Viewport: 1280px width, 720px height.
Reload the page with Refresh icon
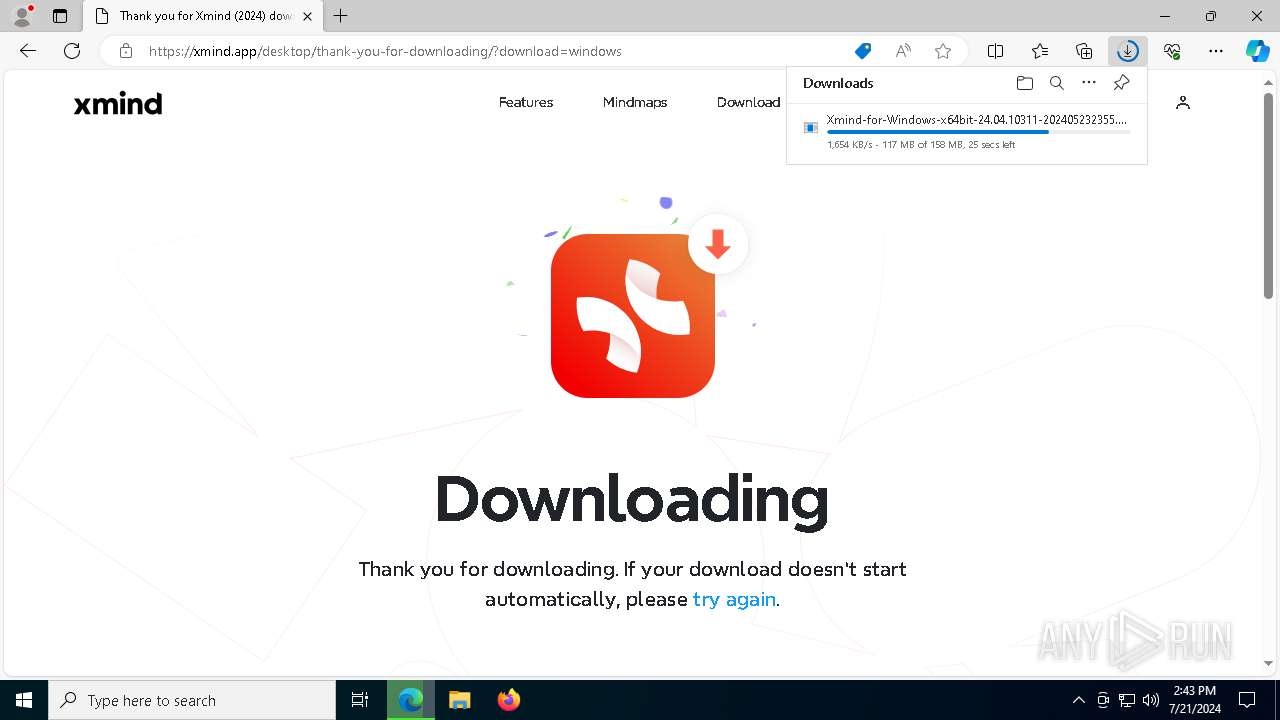(72, 51)
